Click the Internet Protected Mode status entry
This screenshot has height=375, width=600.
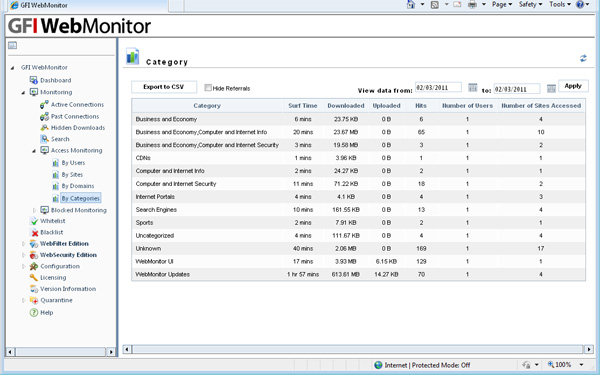coord(422,365)
